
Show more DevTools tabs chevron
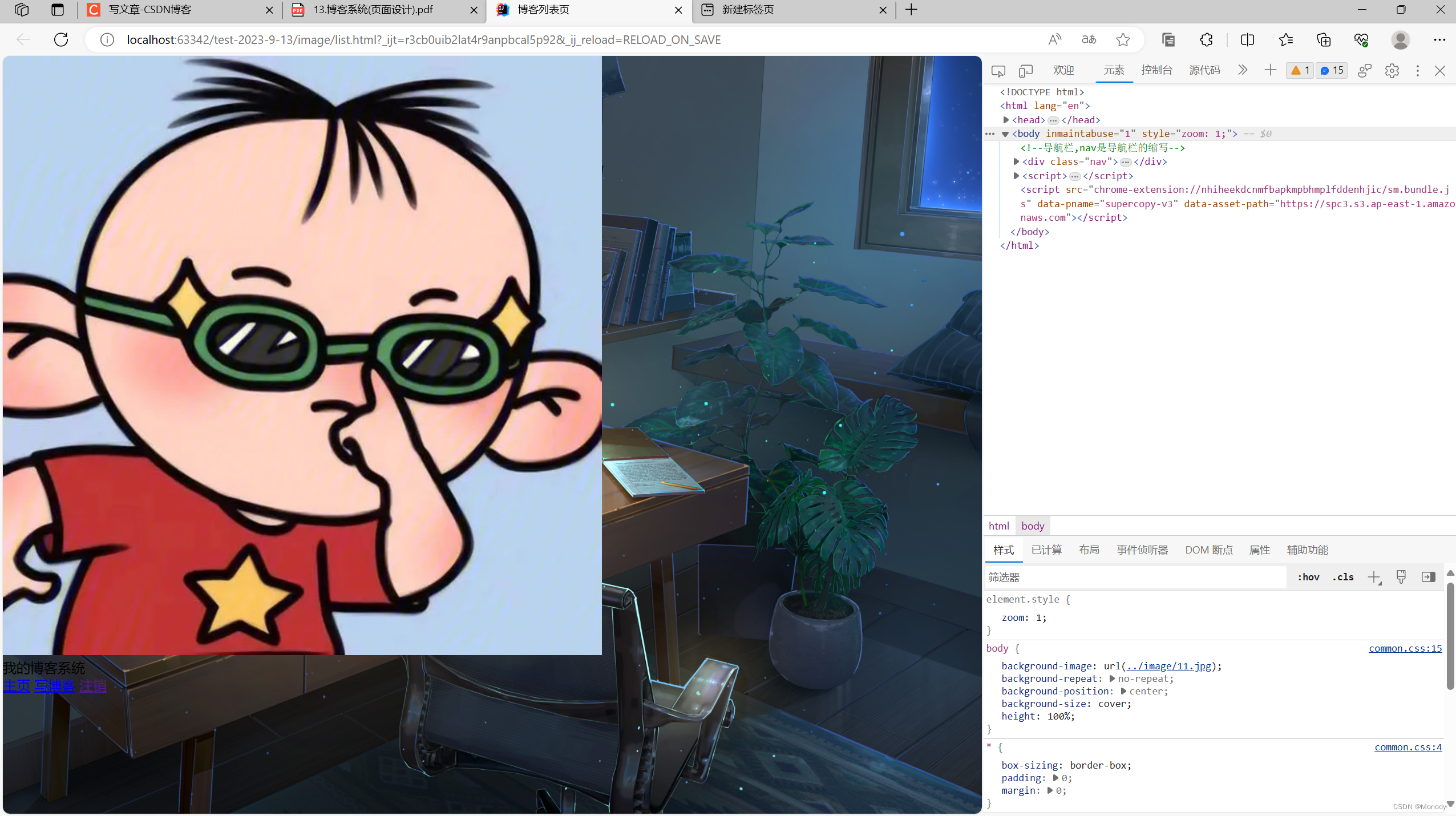point(1243,70)
